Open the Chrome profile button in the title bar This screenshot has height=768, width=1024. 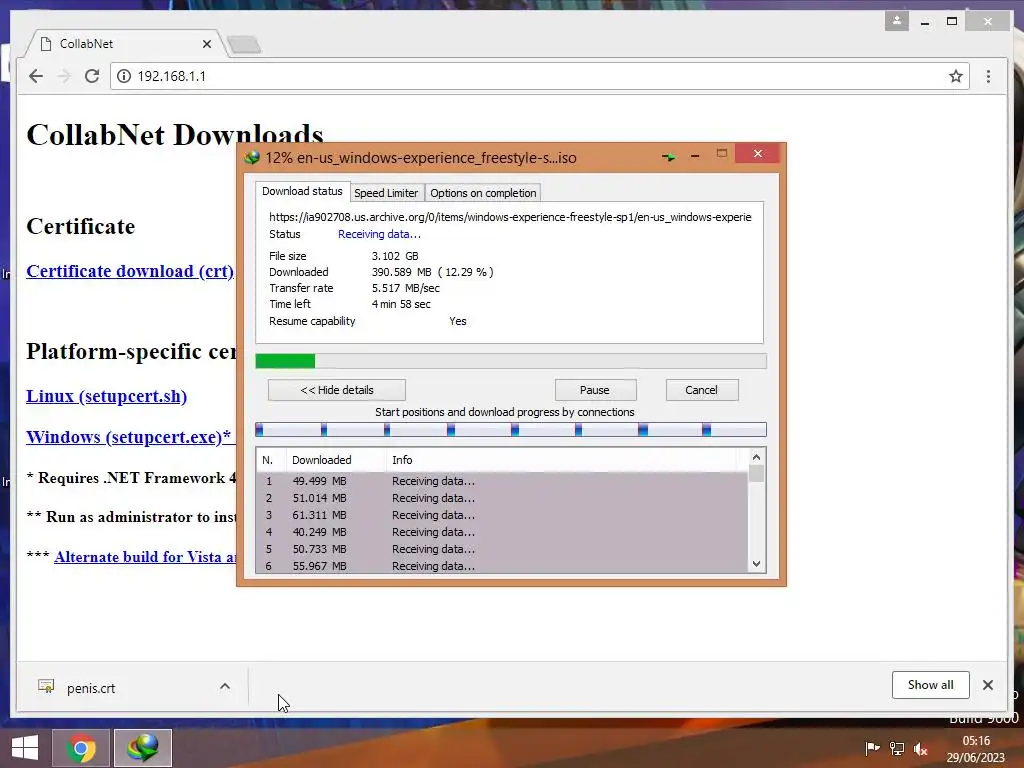(897, 22)
